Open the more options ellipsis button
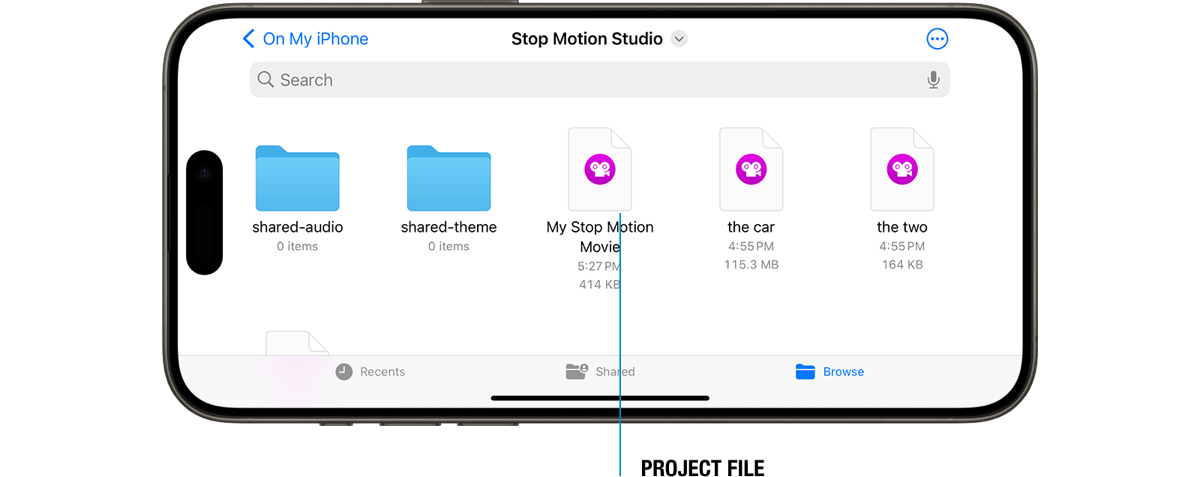The image size is (1200, 477). point(937,39)
